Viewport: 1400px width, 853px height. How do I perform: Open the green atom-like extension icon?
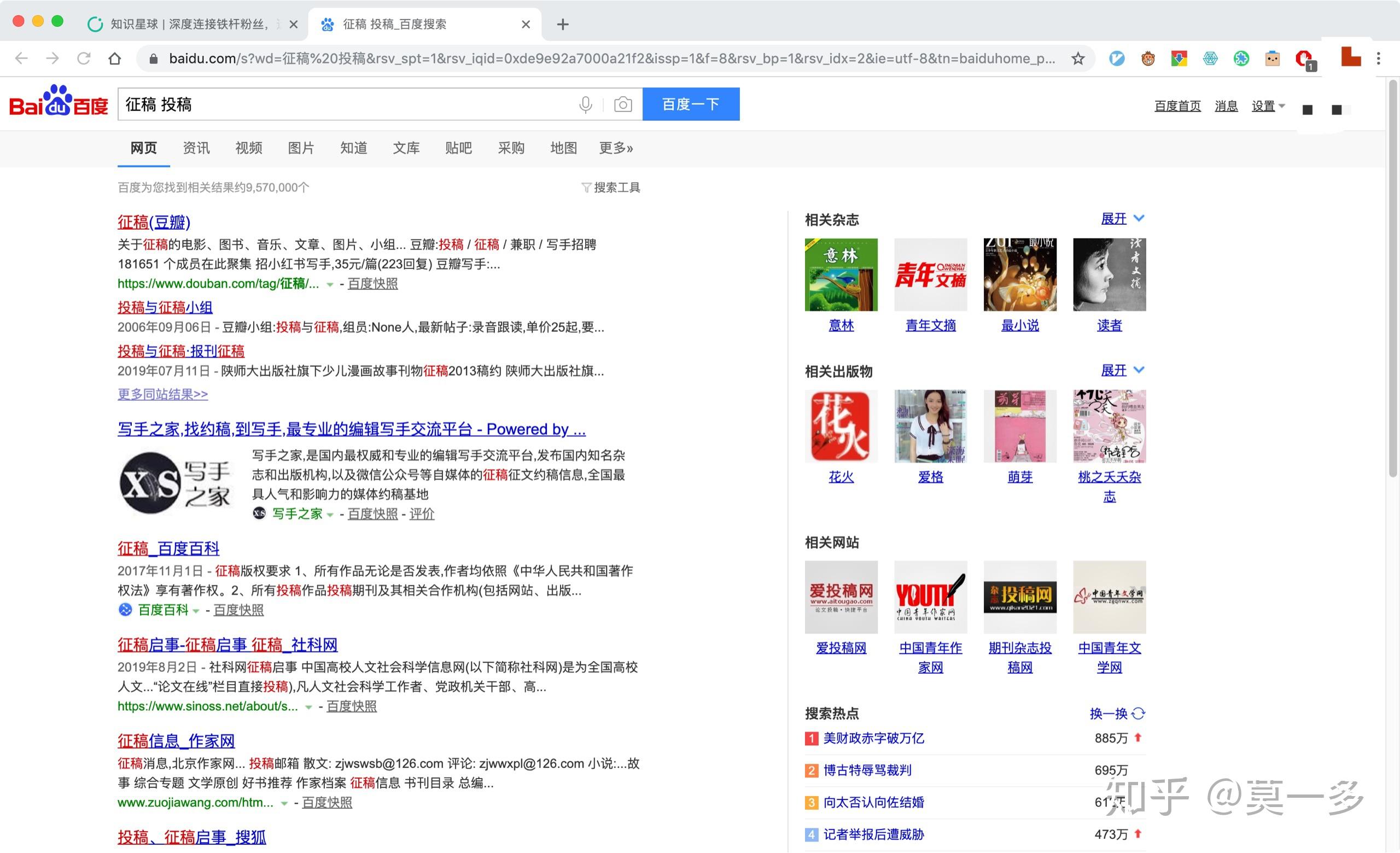tap(1241, 59)
